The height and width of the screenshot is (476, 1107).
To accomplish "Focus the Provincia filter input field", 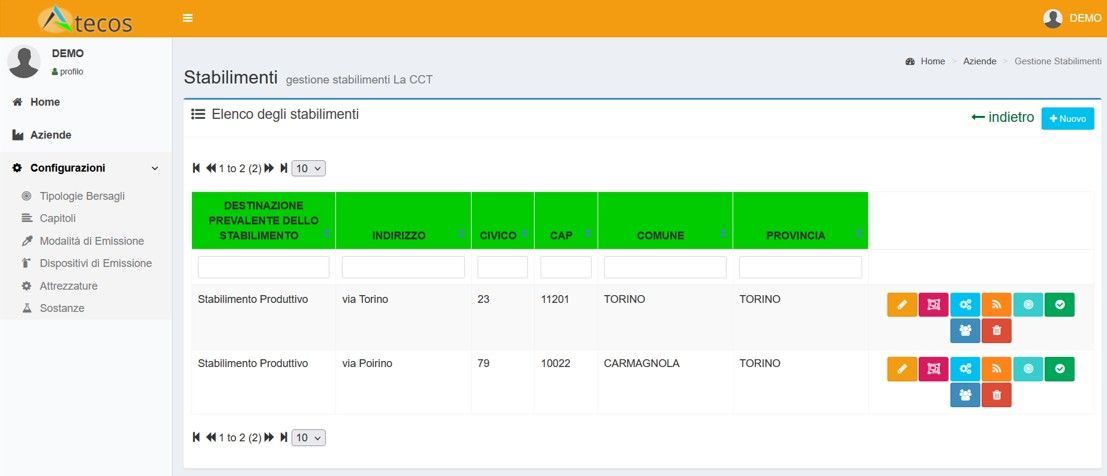I will [800, 267].
